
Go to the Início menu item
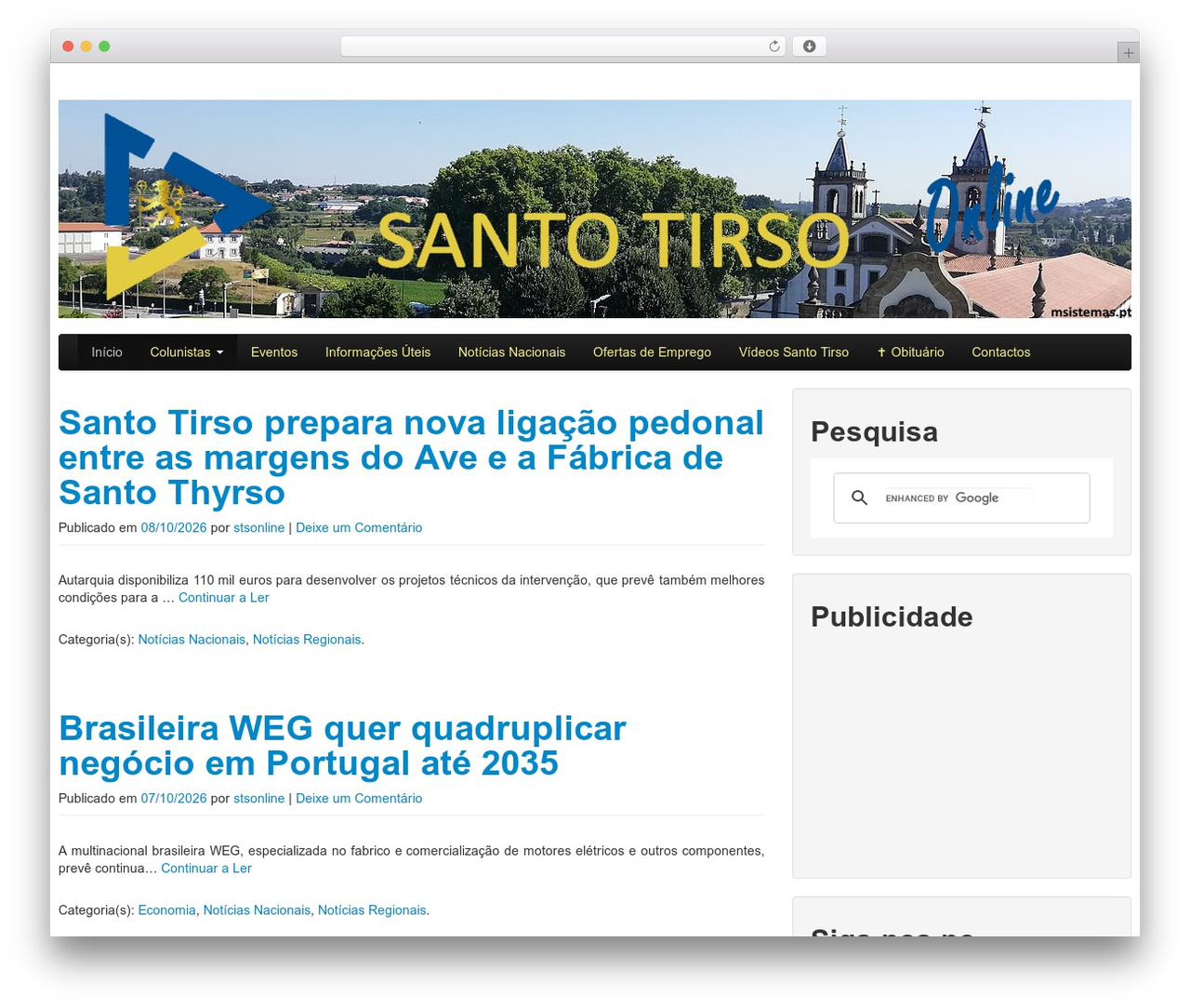click(x=107, y=352)
